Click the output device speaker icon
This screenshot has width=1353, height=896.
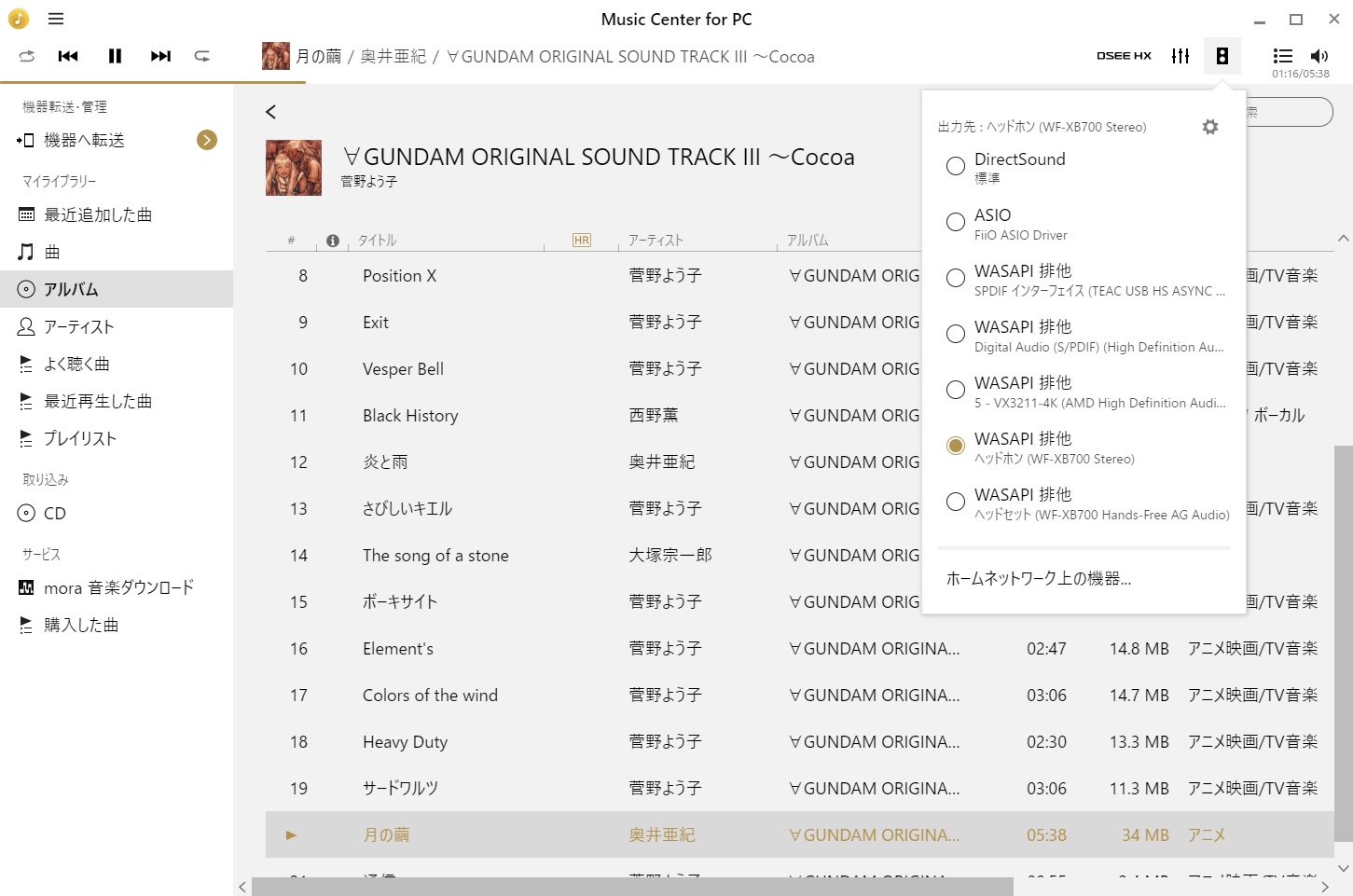(x=1222, y=56)
